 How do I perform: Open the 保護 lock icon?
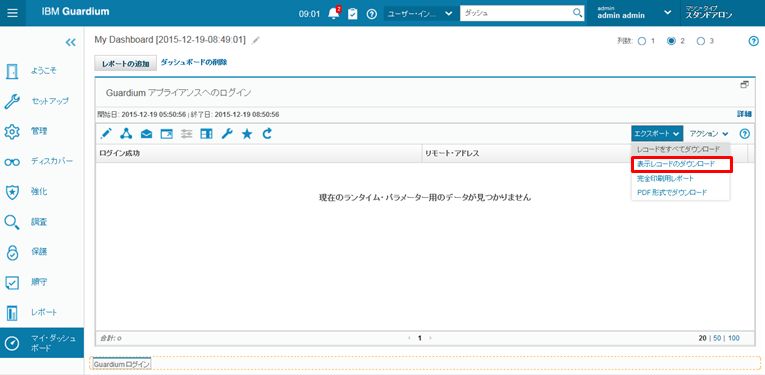click(12, 253)
